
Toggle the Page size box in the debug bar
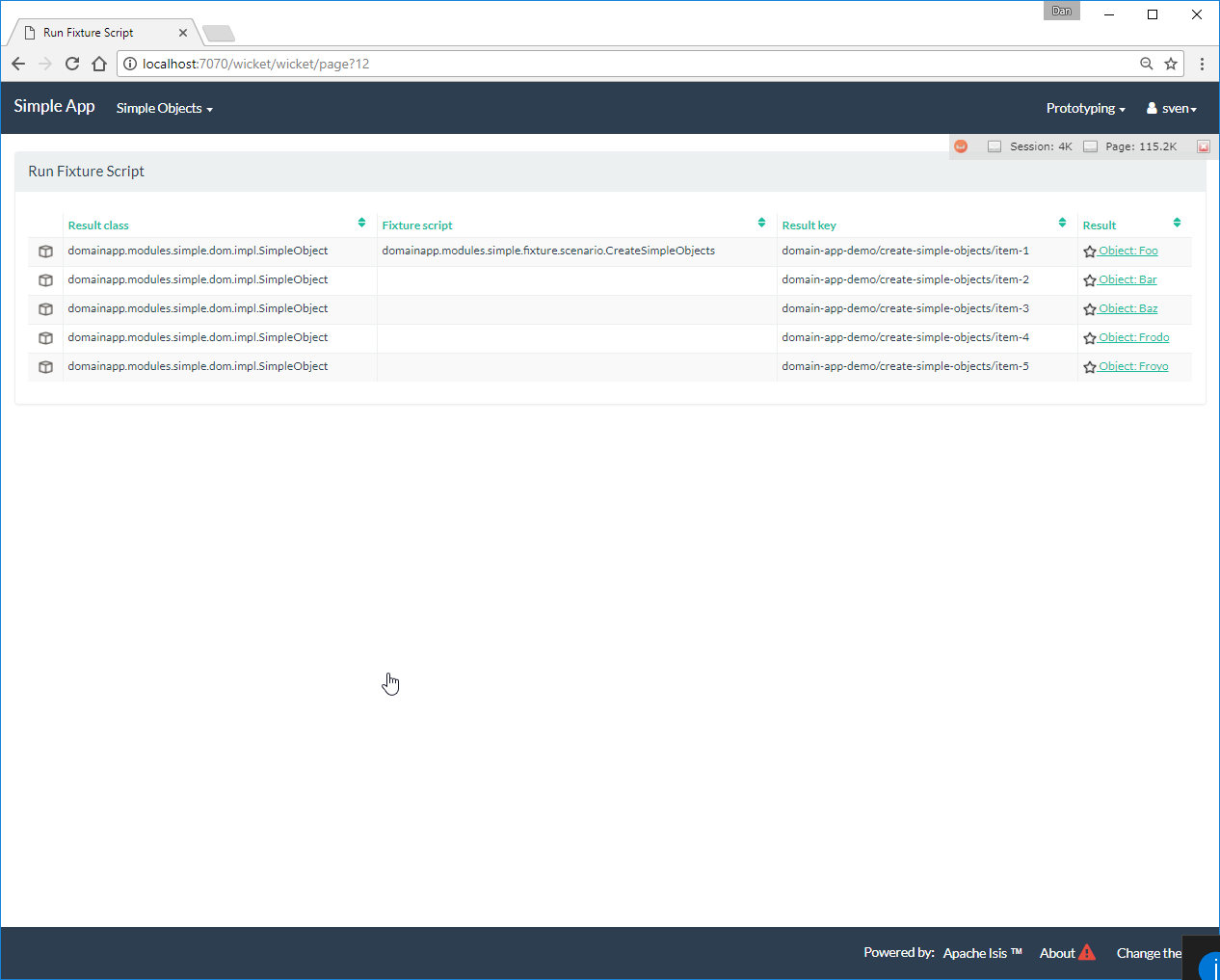[1090, 146]
